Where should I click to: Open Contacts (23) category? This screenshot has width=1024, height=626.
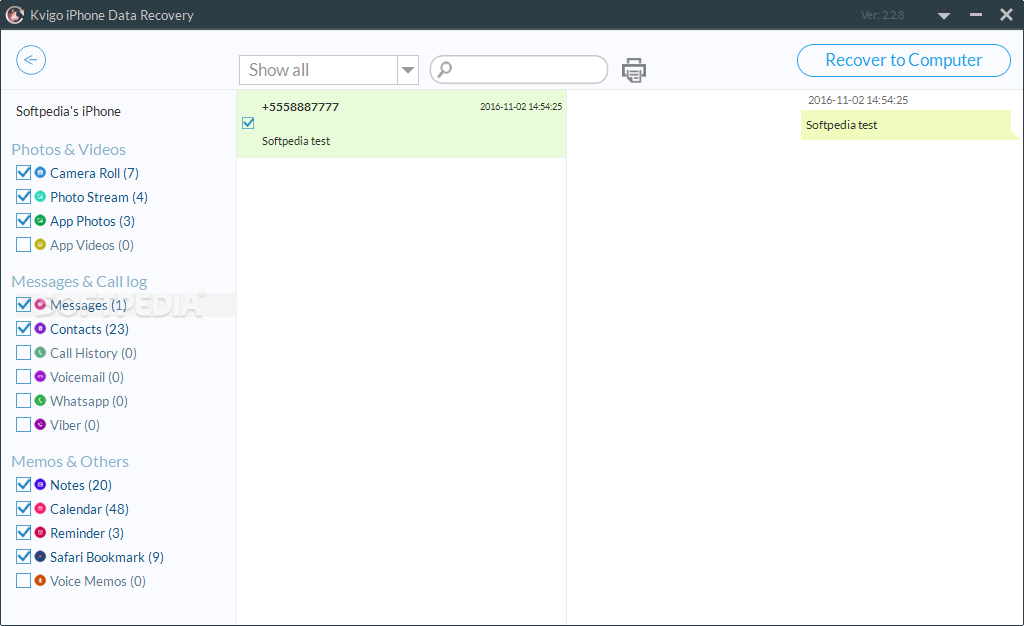[89, 329]
